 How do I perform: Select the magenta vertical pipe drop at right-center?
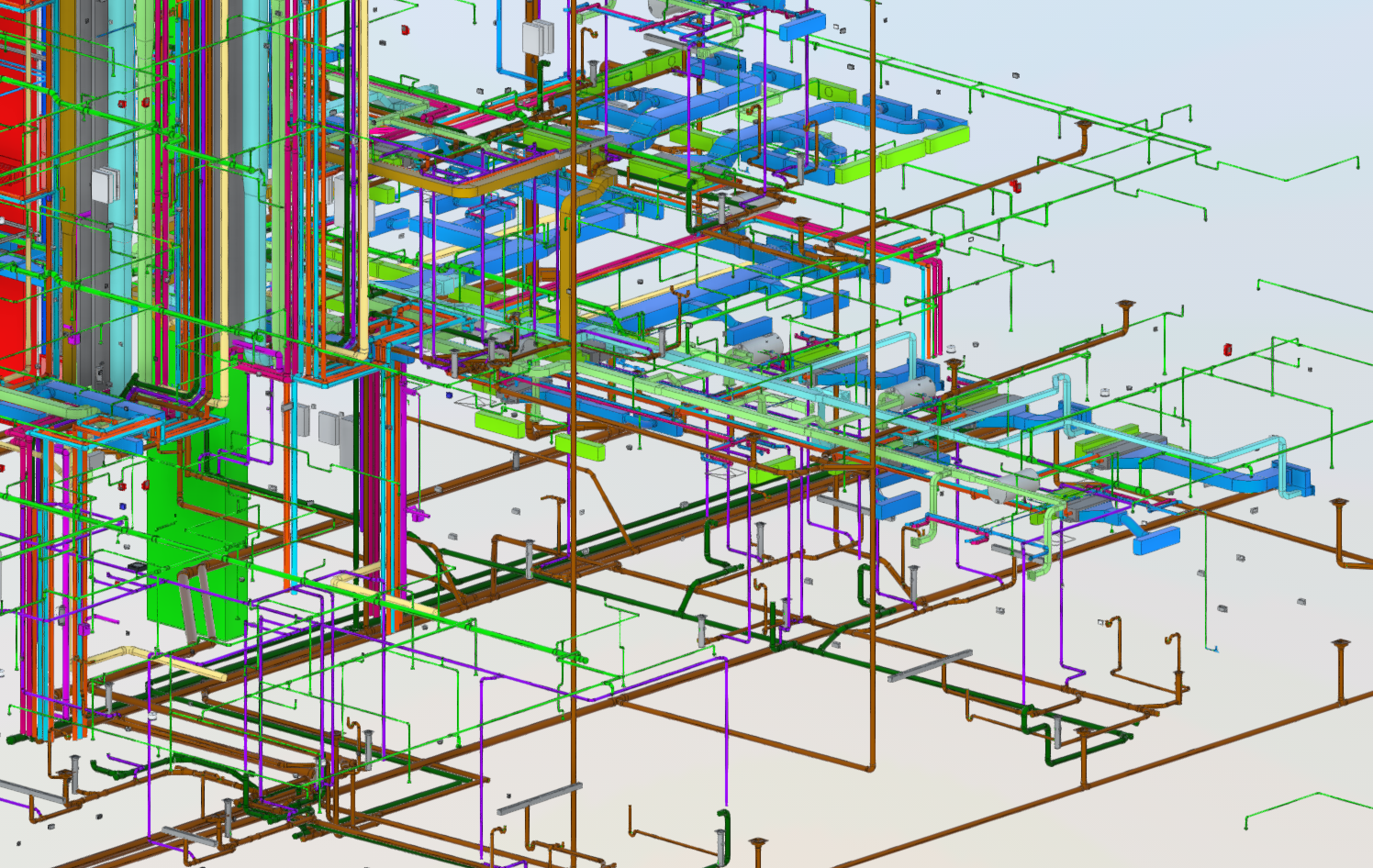(935, 303)
